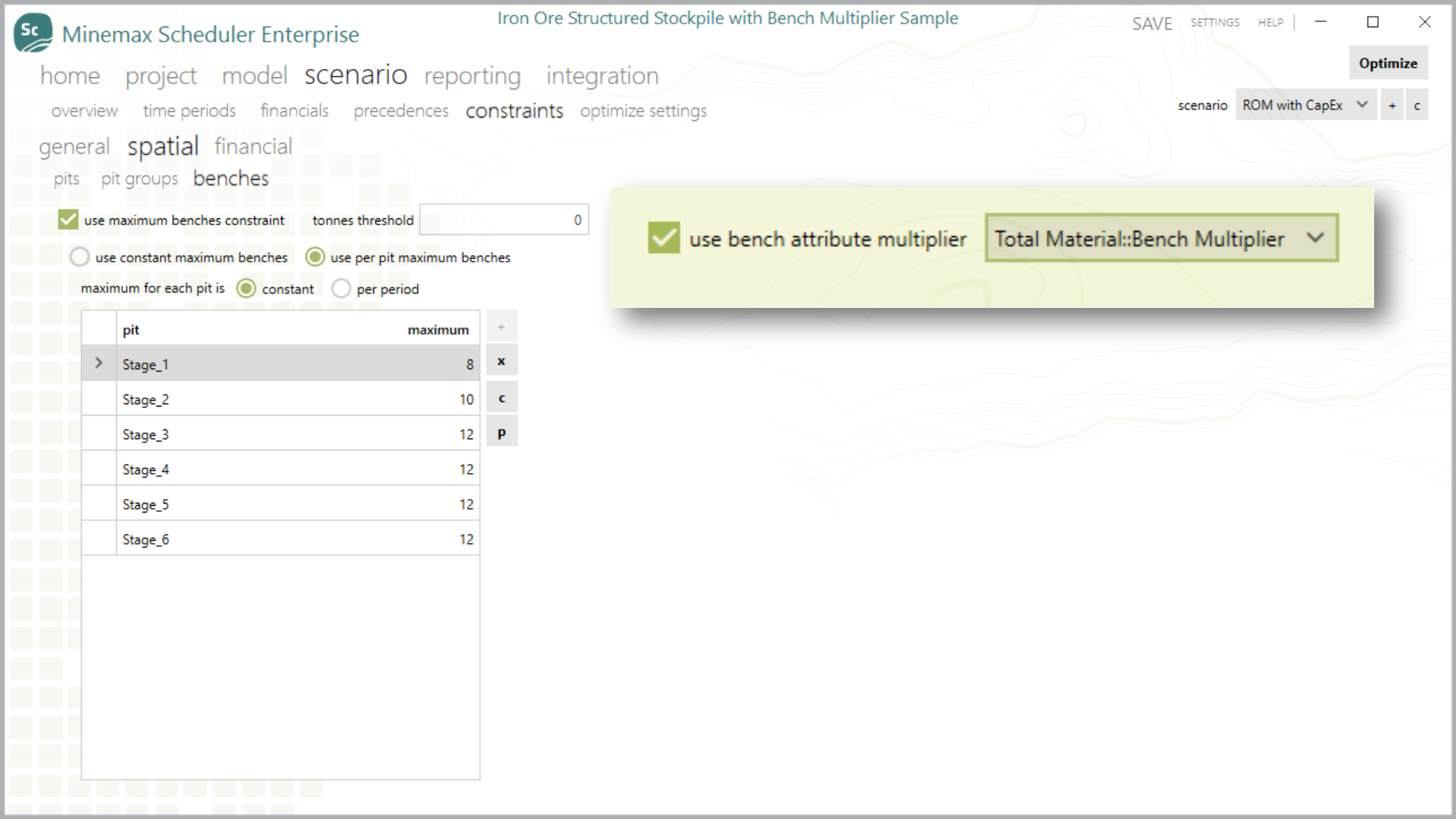Select the constant radio for each pit
This screenshot has height=819, width=1456.
click(246, 288)
